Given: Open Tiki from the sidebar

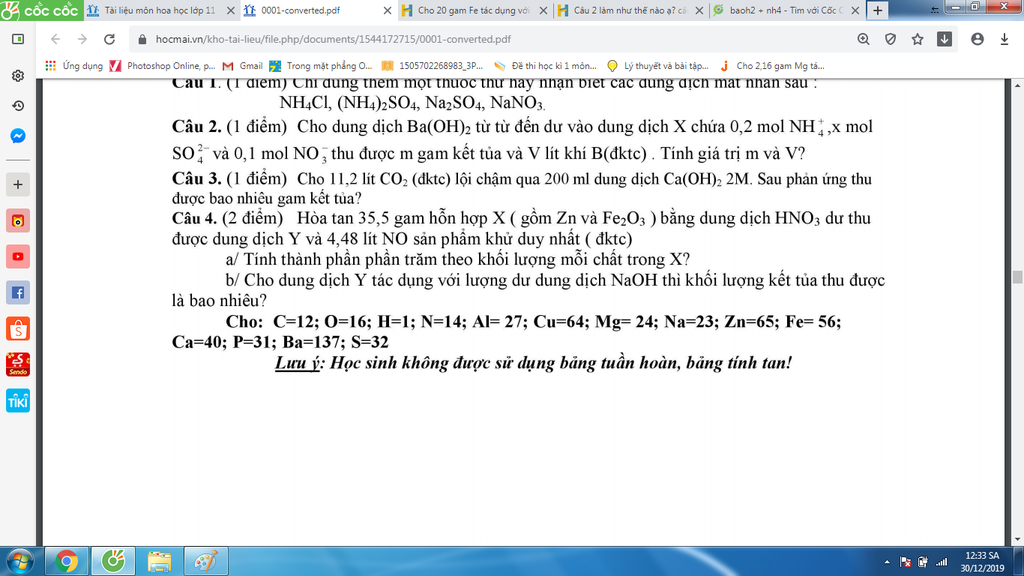Looking at the screenshot, I should tap(18, 400).
